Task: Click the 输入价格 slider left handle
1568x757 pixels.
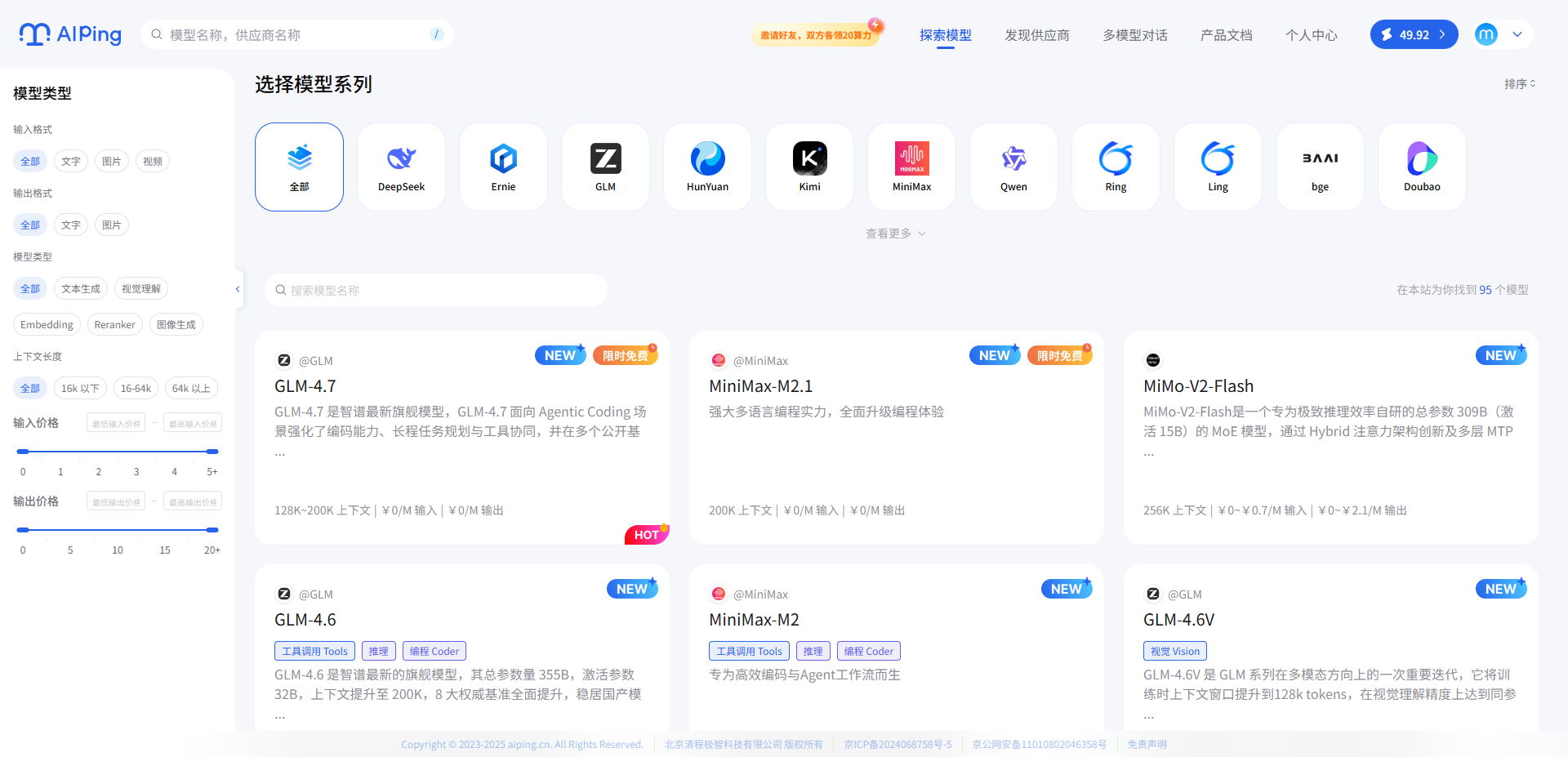Action: tap(23, 451)
